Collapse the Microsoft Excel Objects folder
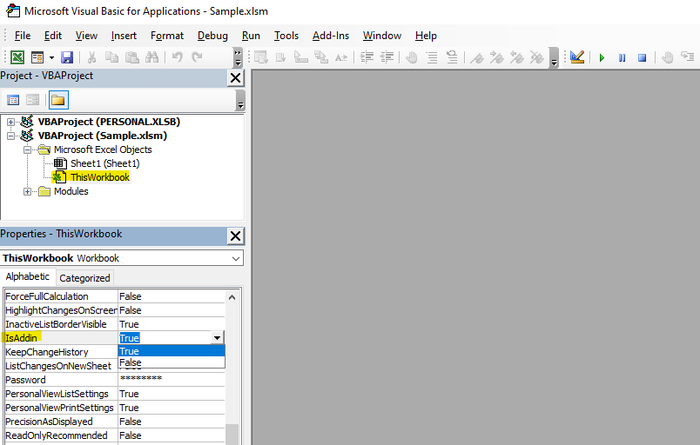The width and height of the screenshot is (700, 445). tap(28, 149)
